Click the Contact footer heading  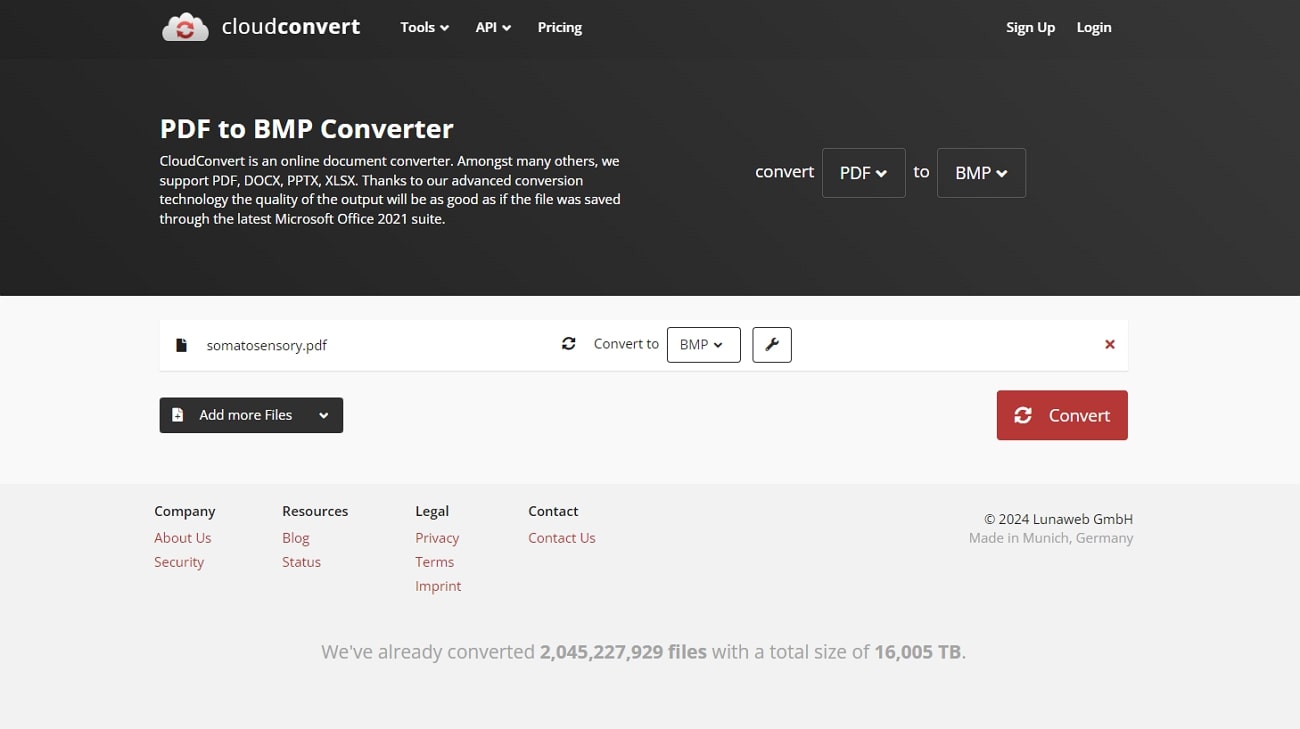(x=553, y=511)
